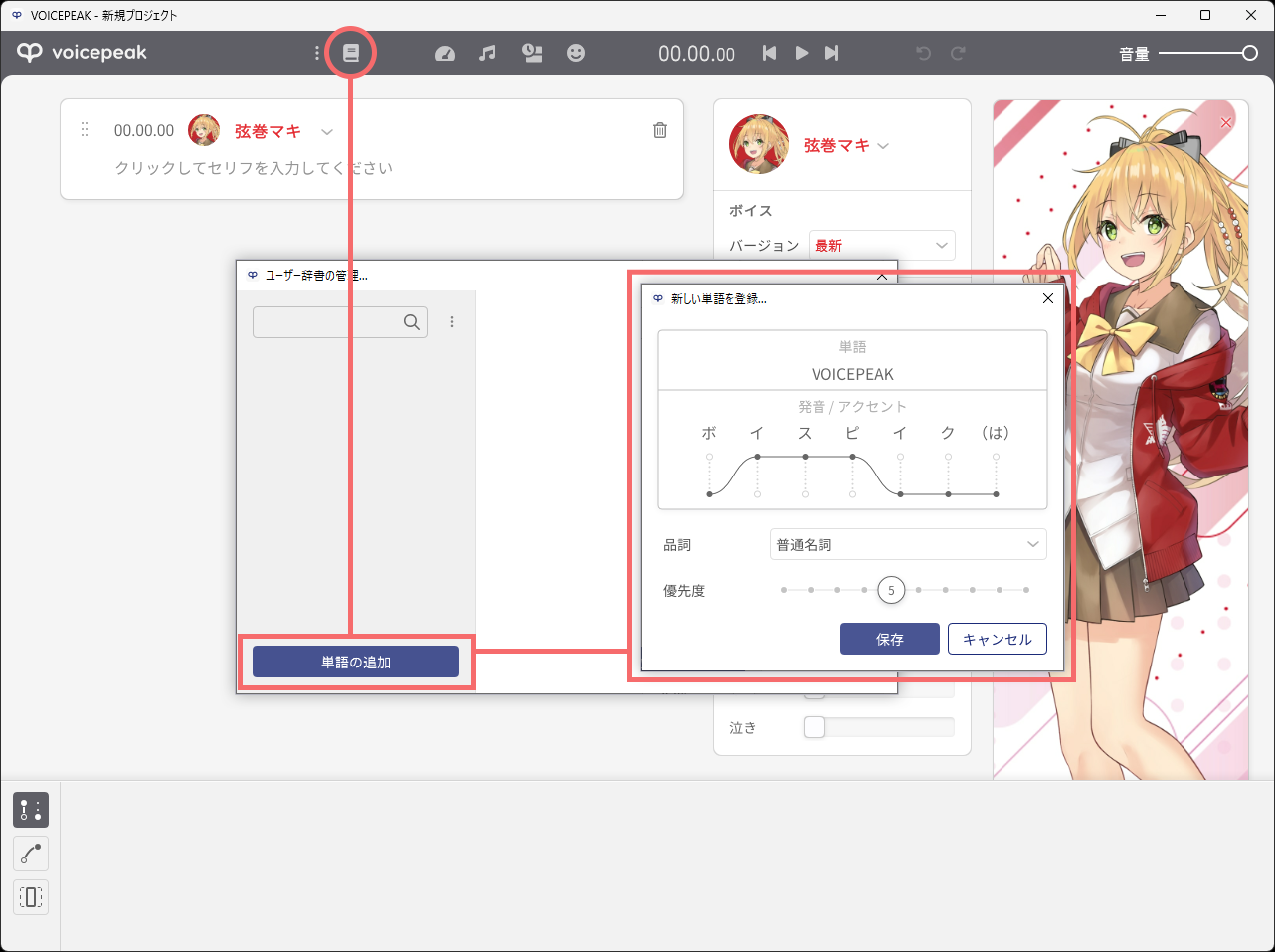The height and width of the screenshot is (952, 1275).
Task: Start playback with the play button
Action: coord(801,53)
